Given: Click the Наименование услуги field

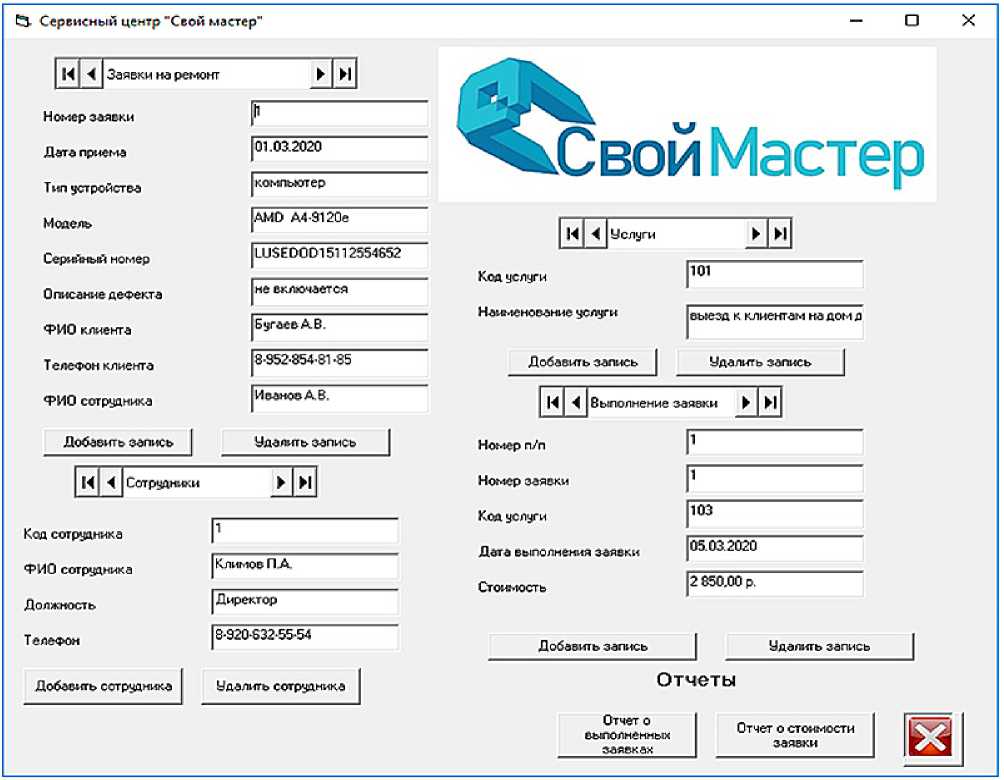Looking at the screenshot, I should pyautogui.click(x=775, y=321).
